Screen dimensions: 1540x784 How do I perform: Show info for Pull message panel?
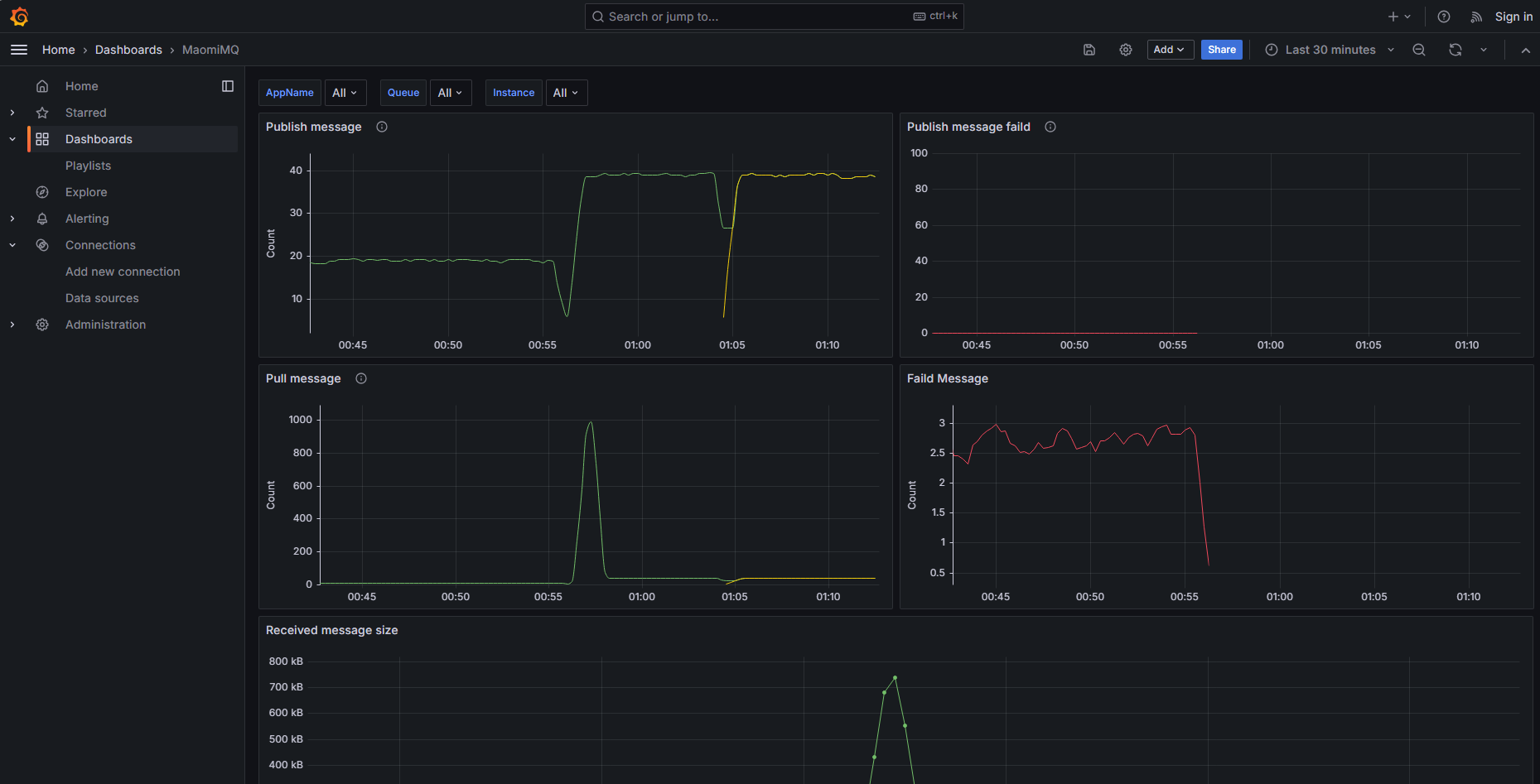tap(361, 378)
